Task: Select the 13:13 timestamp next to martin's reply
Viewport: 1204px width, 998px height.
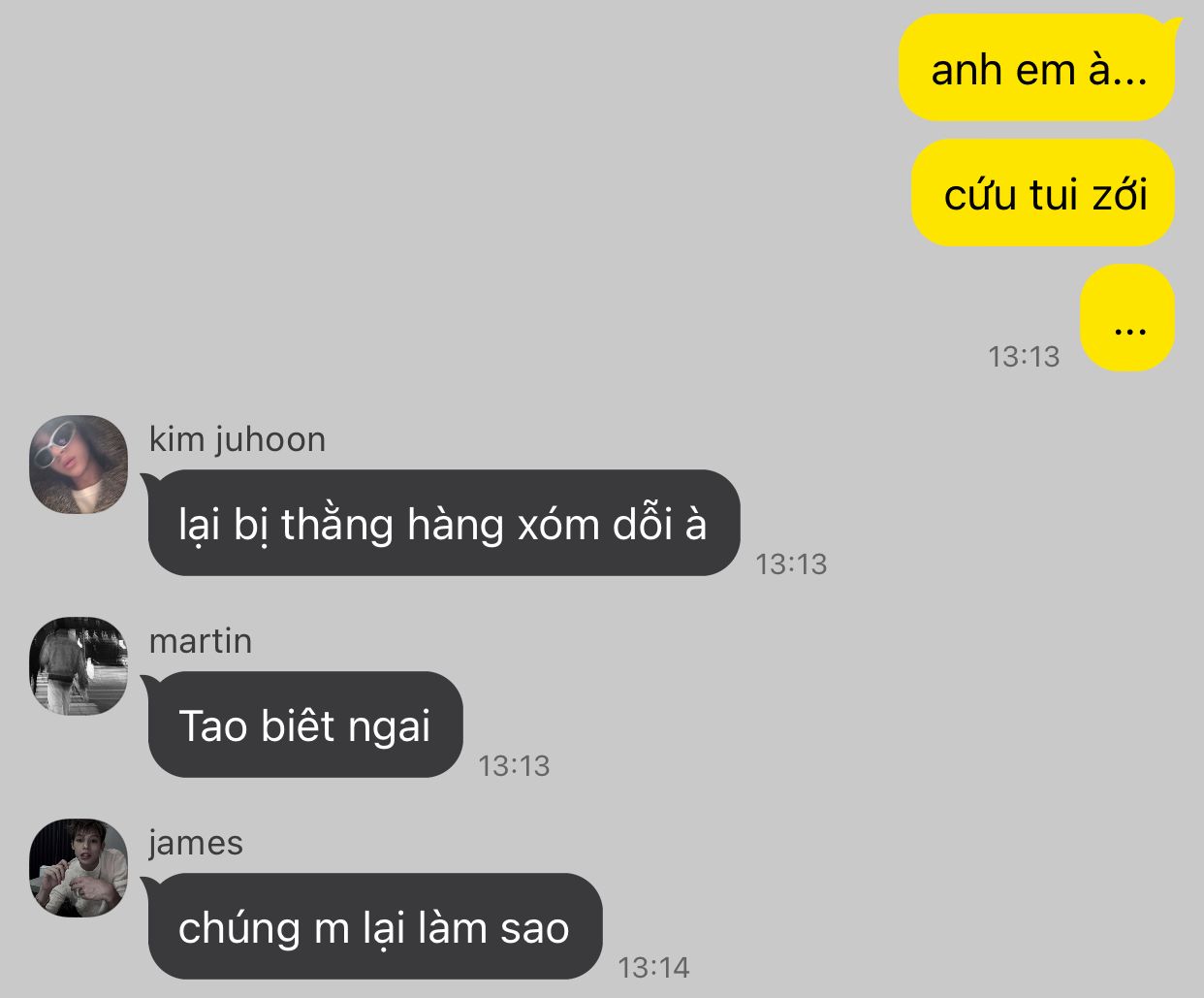Action: coord(514,766)
